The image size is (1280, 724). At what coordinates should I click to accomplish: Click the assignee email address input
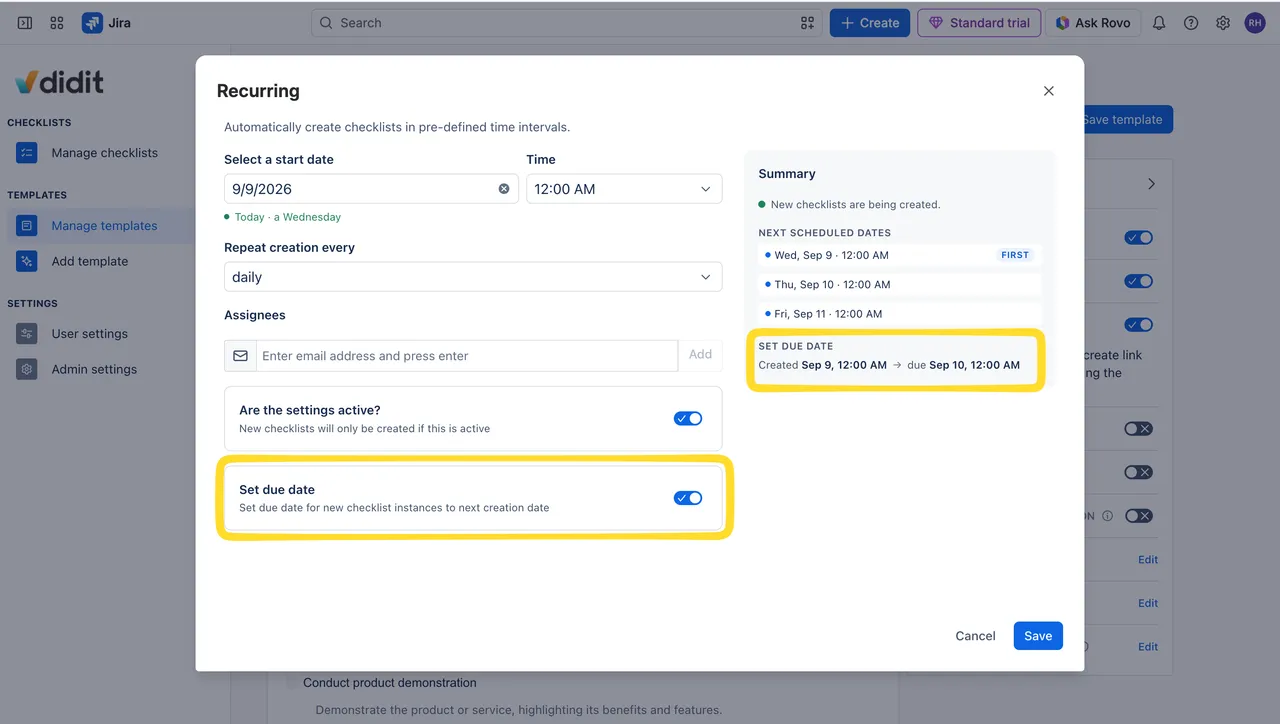[x=467, y=356]
